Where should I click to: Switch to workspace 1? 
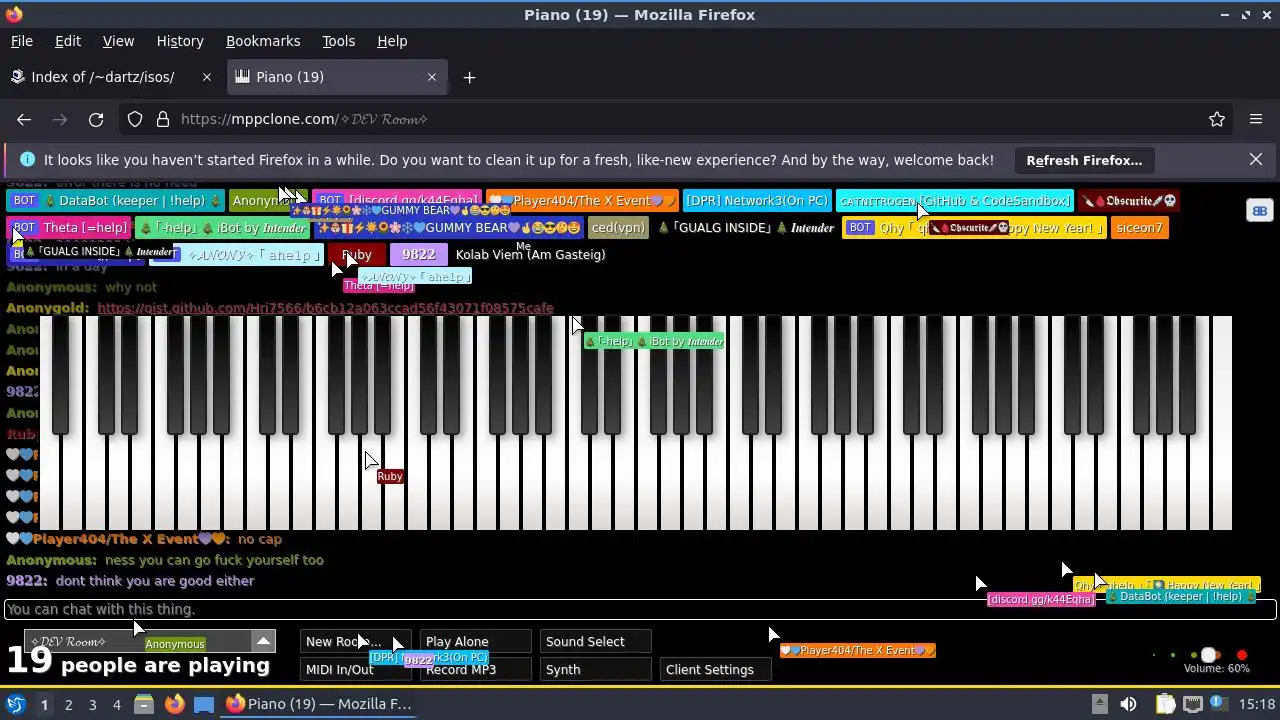[x=44, y=704]
